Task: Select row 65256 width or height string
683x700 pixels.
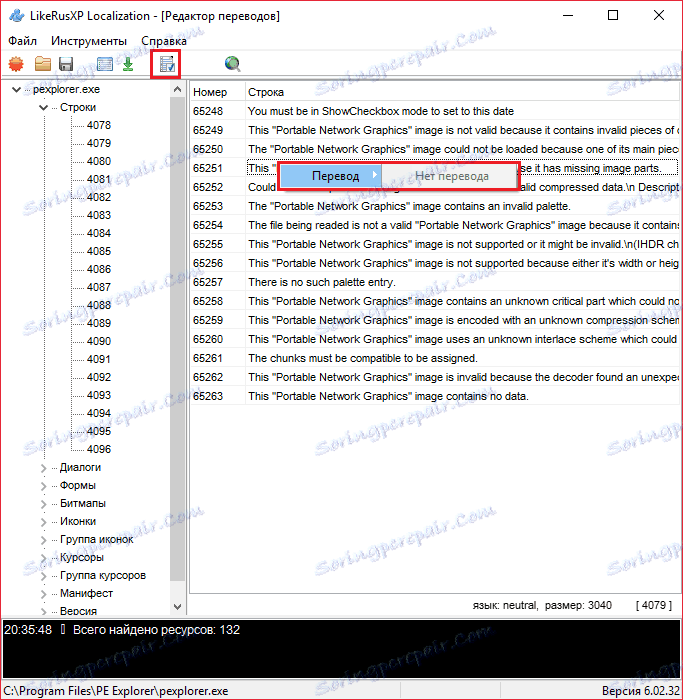Action: pyautogui.click(x=435, y=263)
